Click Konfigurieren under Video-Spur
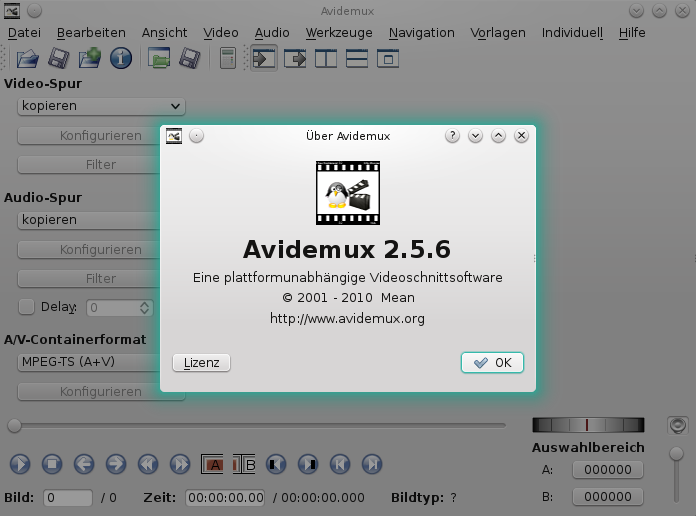 89,136
